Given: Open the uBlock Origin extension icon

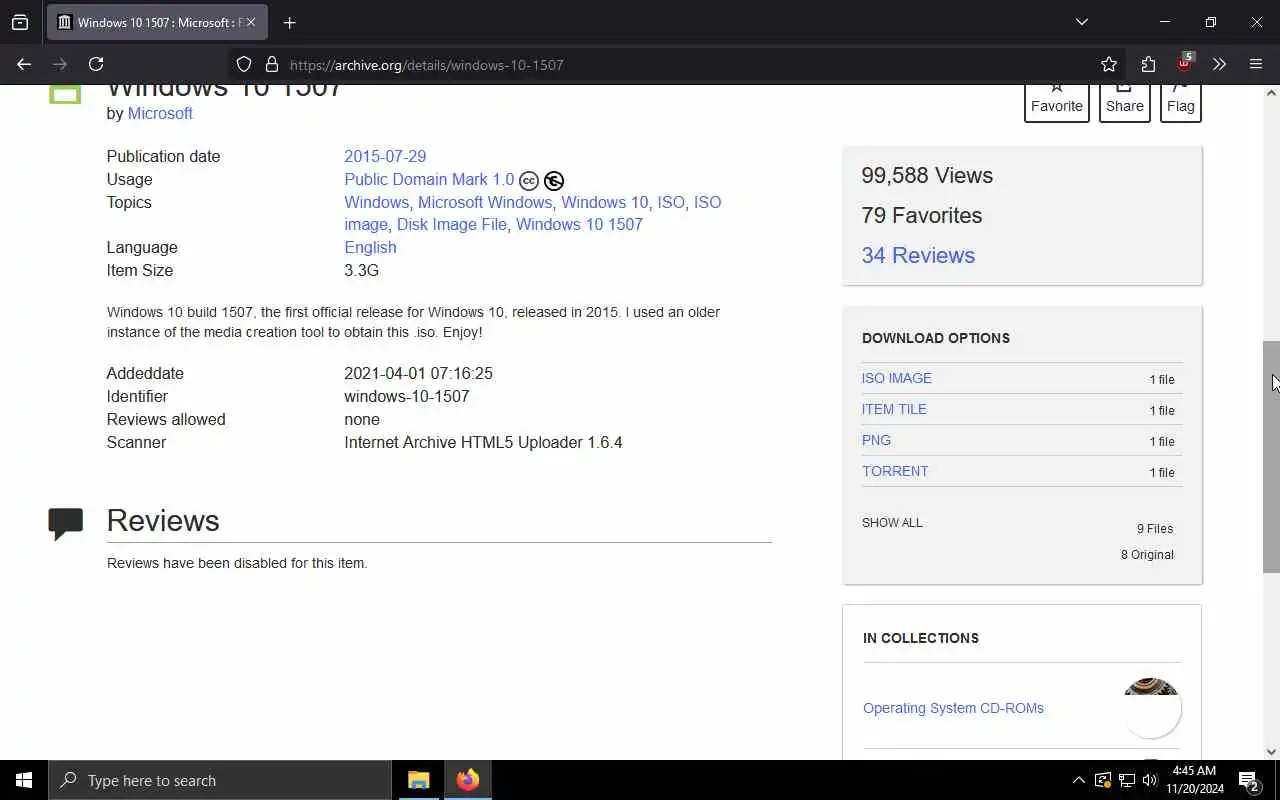Looking at the screenshot, I should (1185, 64).
